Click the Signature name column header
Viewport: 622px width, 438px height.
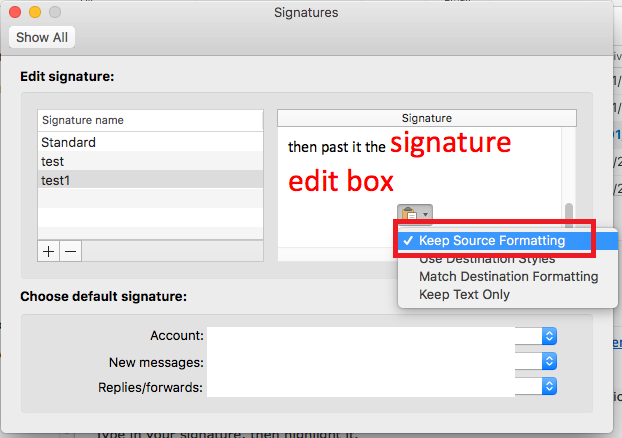tap(150, 120)
